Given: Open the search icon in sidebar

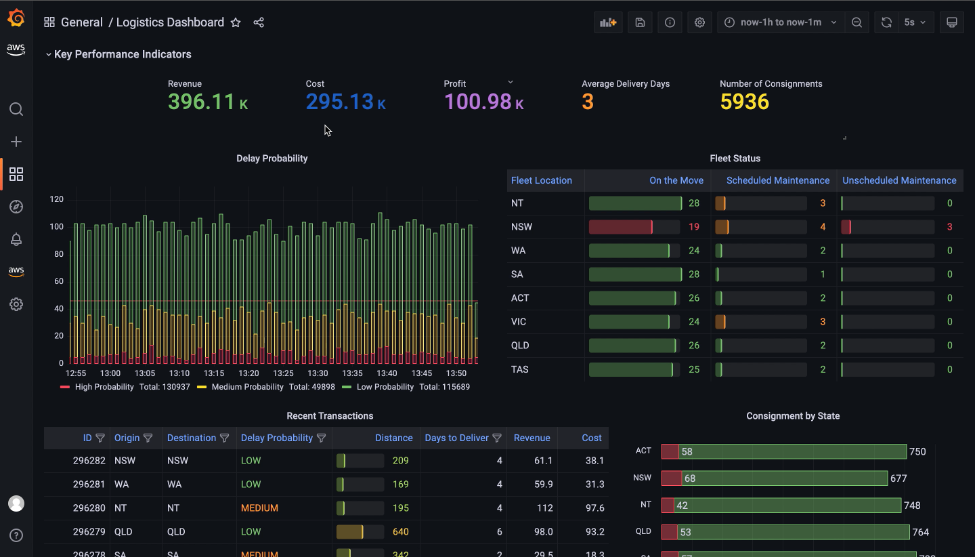Looking at the screenshot, I should (x=16, y=109).
